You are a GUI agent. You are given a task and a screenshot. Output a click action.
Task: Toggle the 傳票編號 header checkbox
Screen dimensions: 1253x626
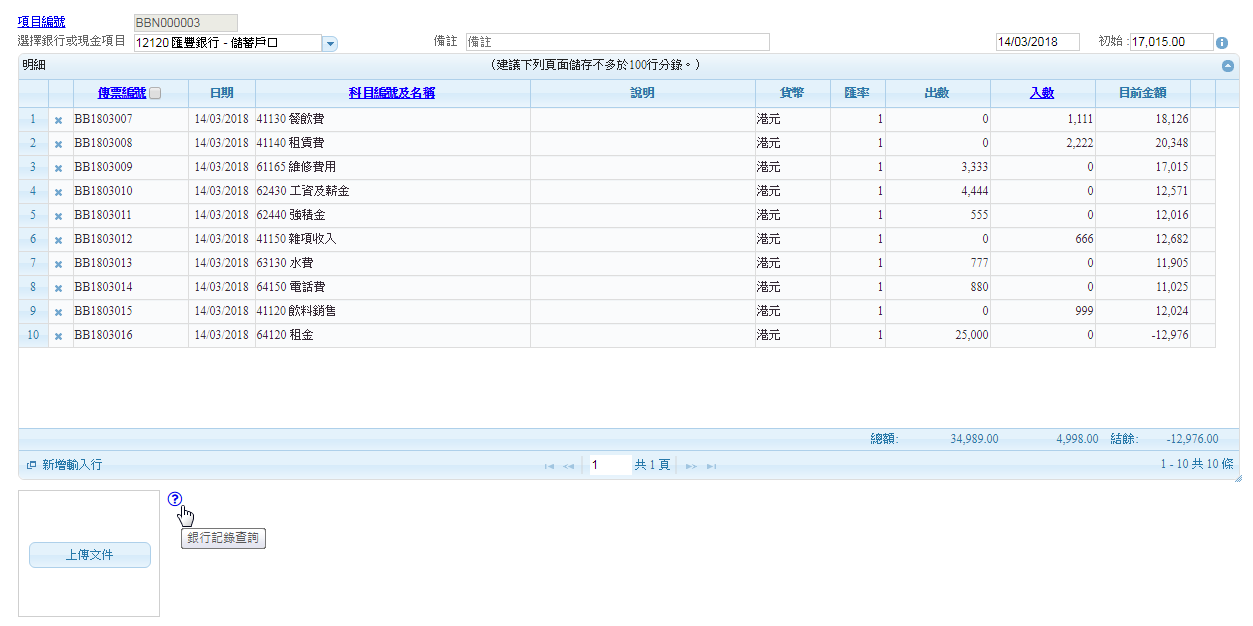click(155, 93)
